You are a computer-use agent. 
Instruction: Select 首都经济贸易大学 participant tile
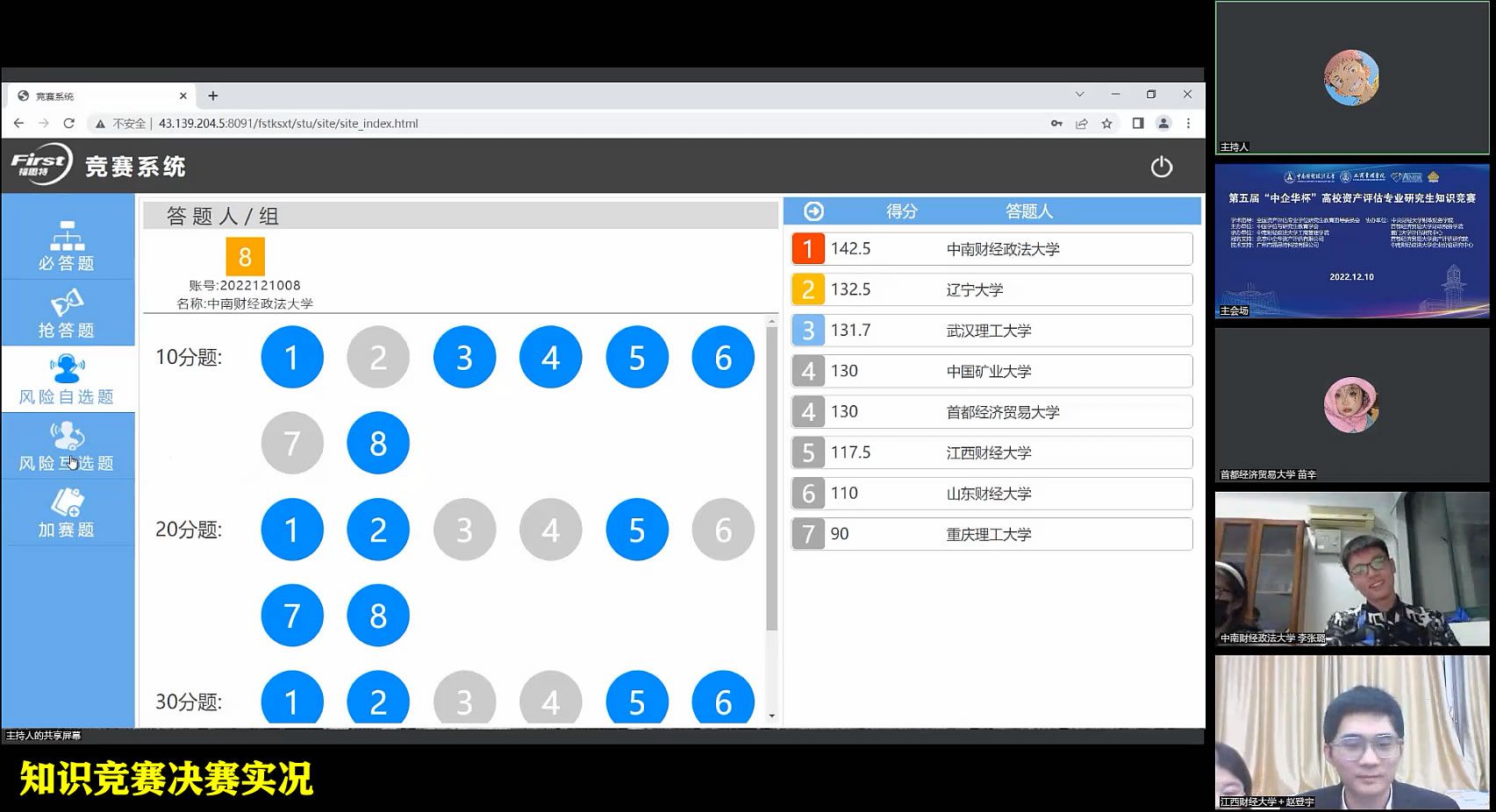tap(1352, 404)
